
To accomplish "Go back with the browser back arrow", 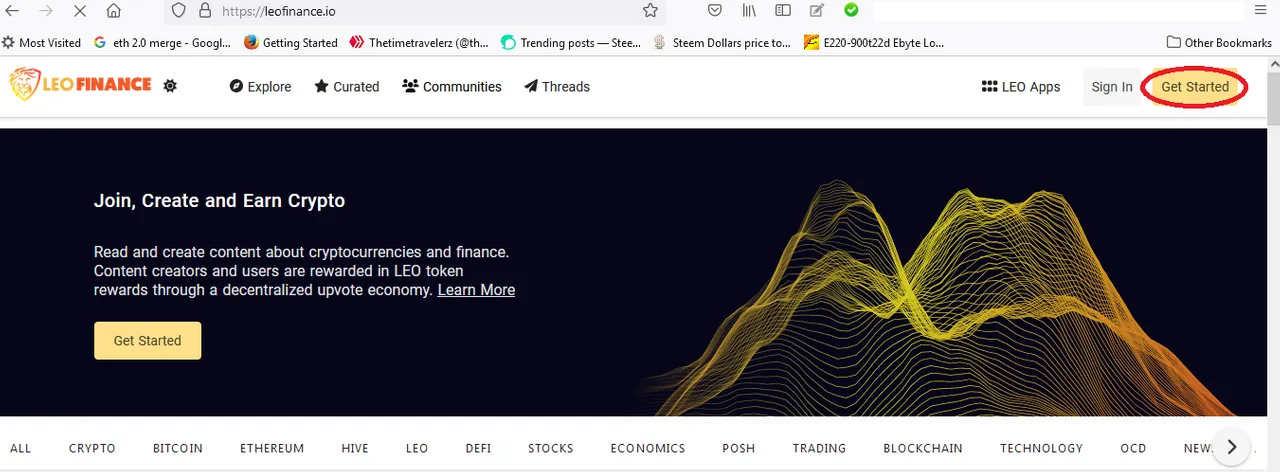I will (x=13, y=11).
